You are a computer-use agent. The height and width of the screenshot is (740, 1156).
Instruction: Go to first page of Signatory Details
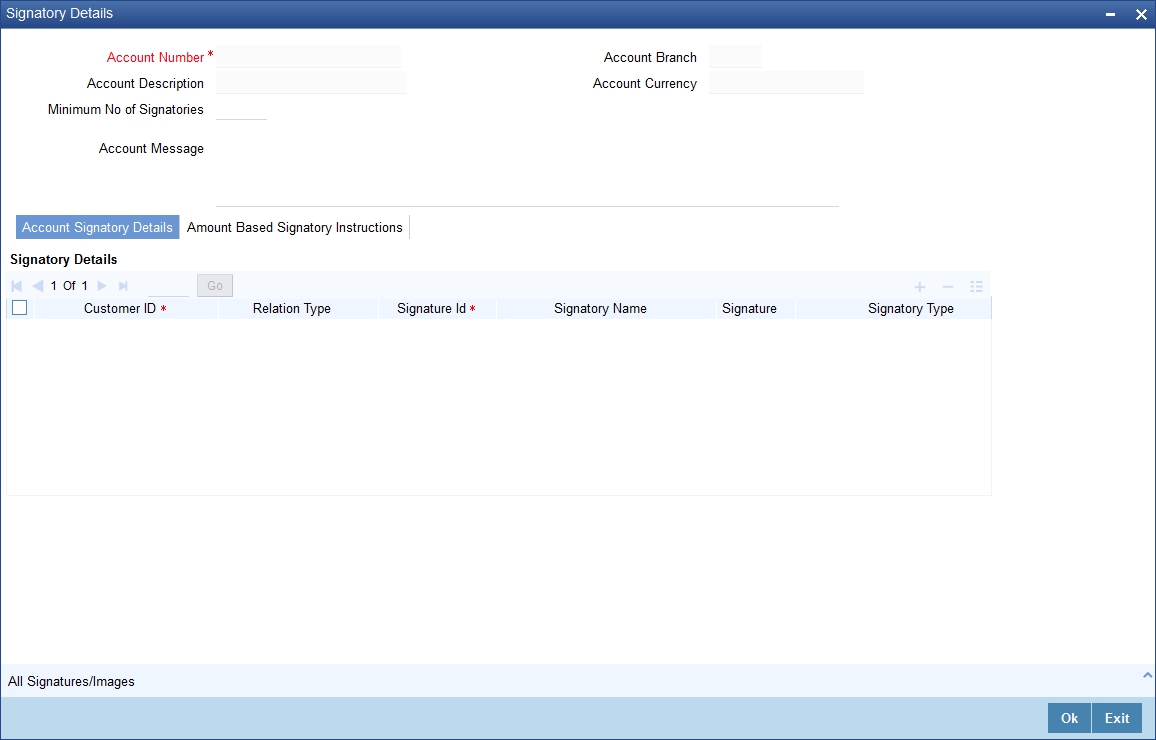click(17, 286)
